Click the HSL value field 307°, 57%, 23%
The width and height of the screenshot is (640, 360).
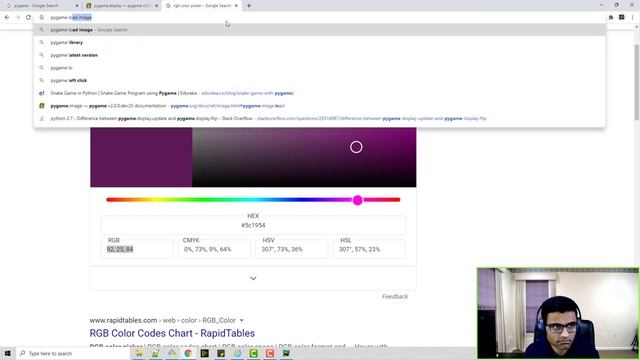[369, 249]
